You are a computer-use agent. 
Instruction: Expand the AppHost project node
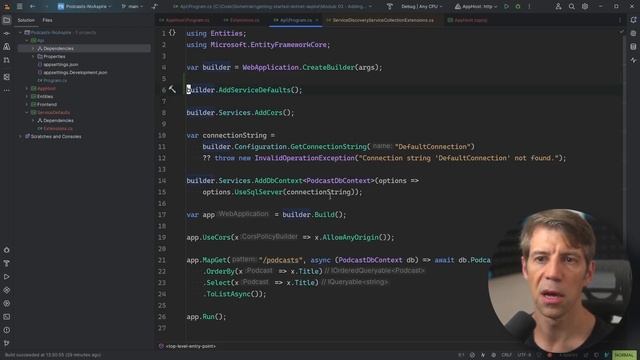(x=27, y=88)
